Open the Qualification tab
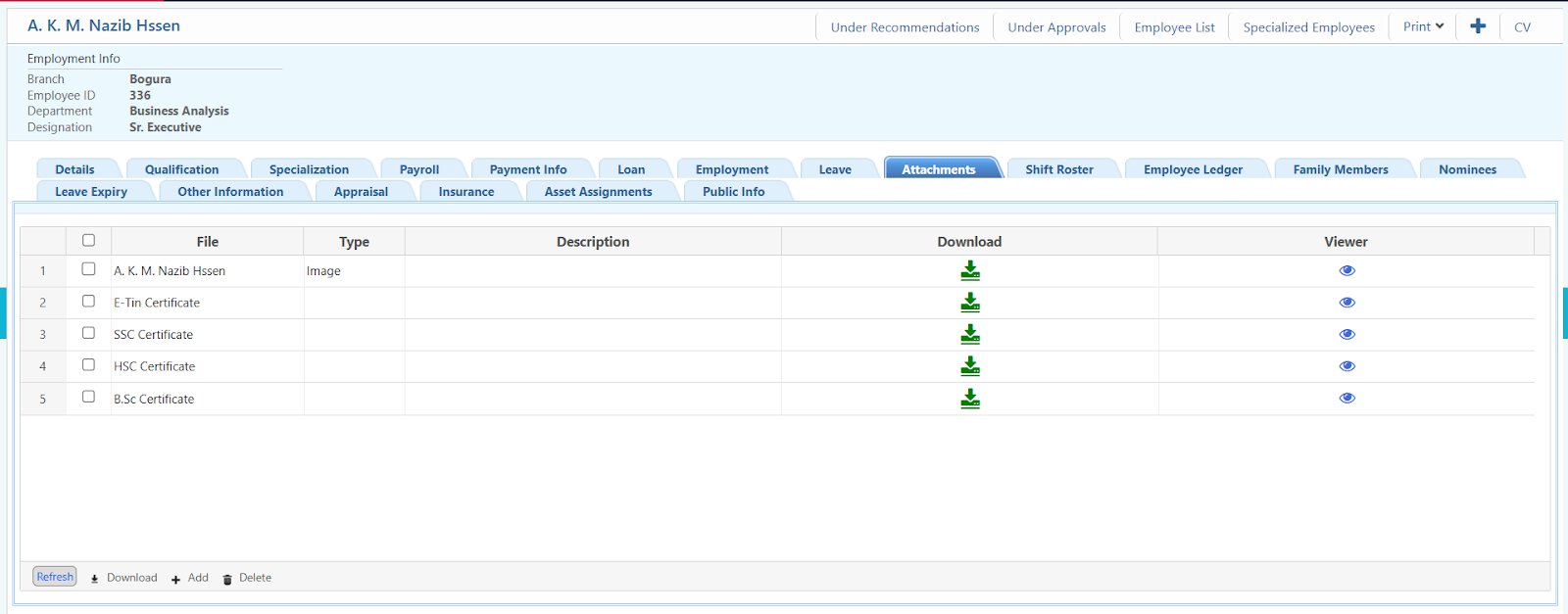This screenshot has width=1568, height=614. (x=182, y=169)
